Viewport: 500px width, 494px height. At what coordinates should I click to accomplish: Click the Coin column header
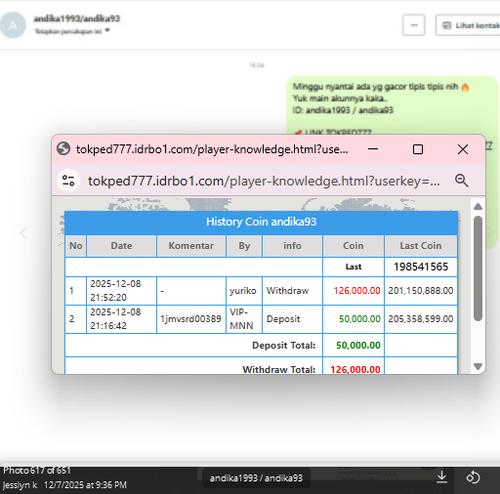353,246
